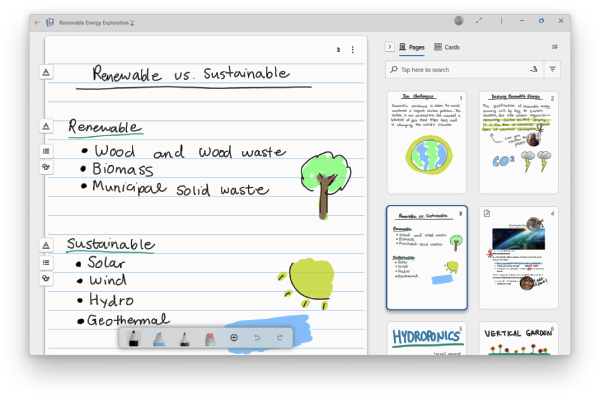600x399 pixels.
Task: Open the VERTICAL GARDEN page thumbnail
Action: pos(518,338)
